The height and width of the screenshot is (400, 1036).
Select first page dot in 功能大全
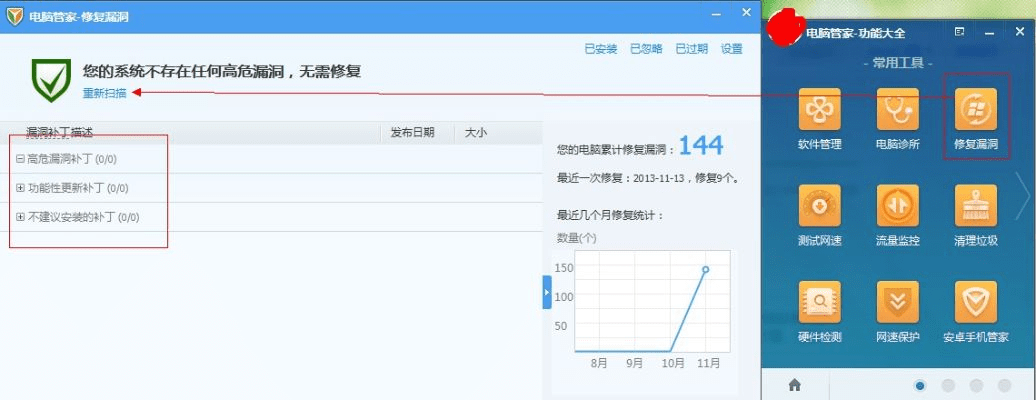point(920,385)
